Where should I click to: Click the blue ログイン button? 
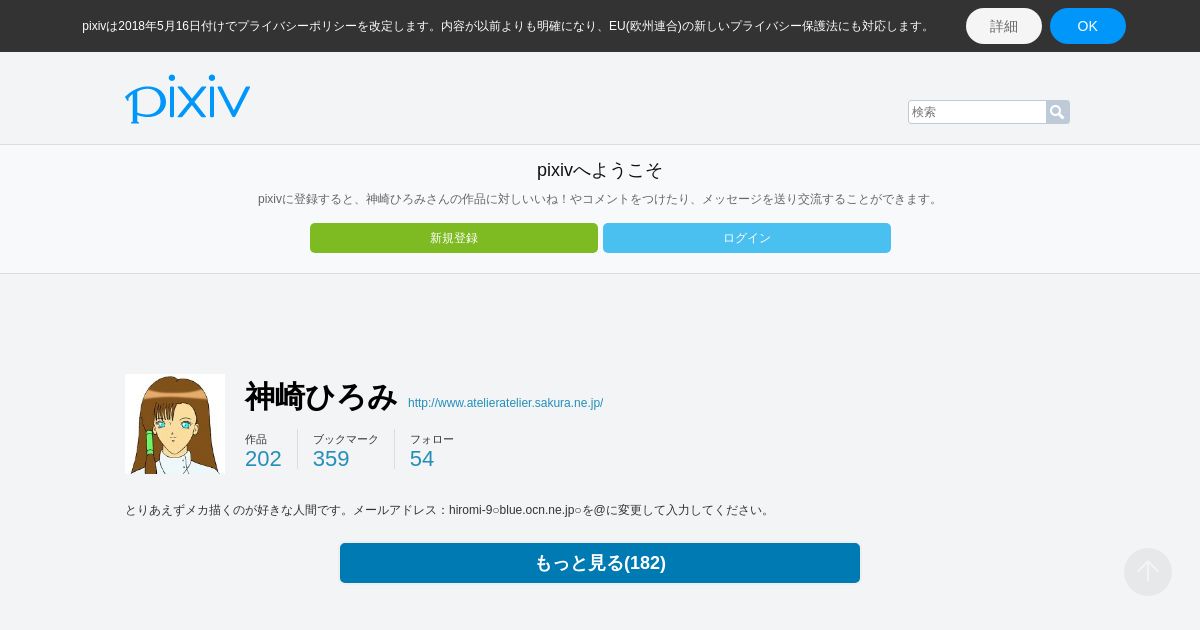tap(747, 238)
